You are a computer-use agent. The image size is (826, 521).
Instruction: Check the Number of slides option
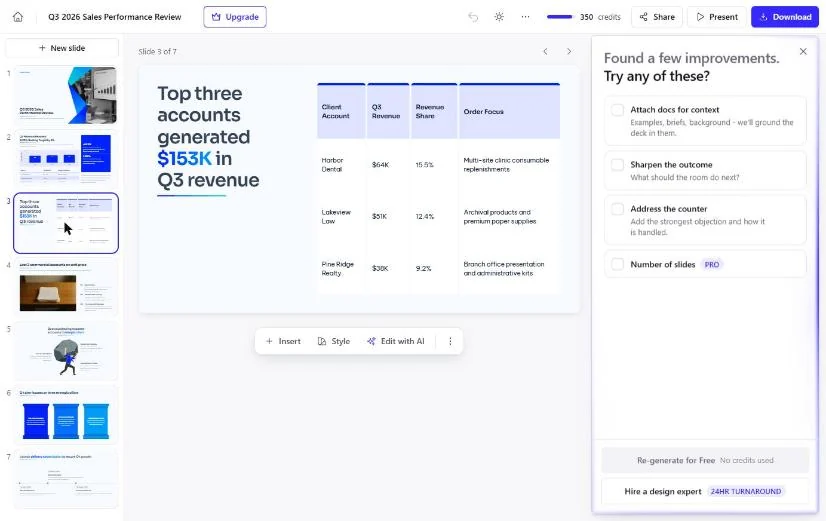coord(617,264)
